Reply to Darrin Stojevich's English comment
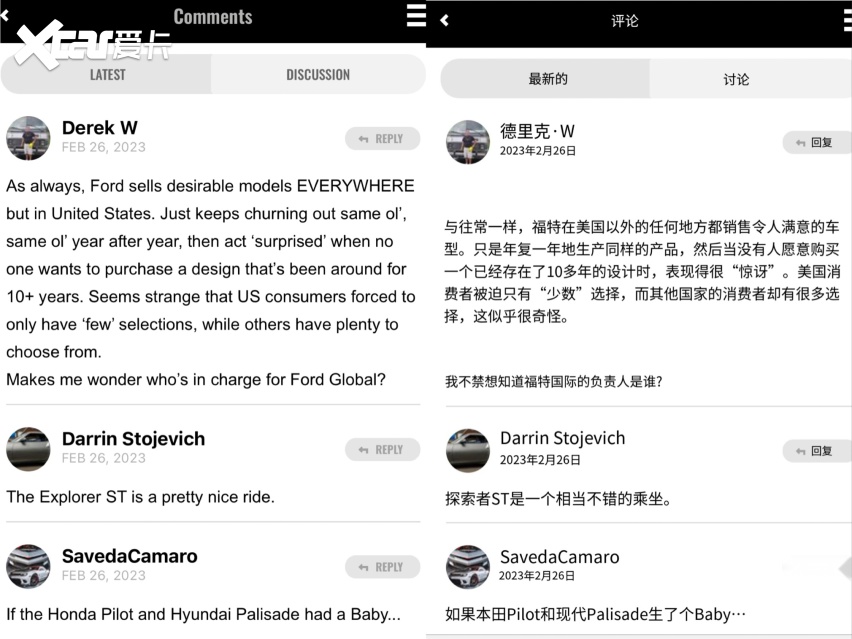Image resolution: width=852 pixels, height=639 pixels. 382,450
